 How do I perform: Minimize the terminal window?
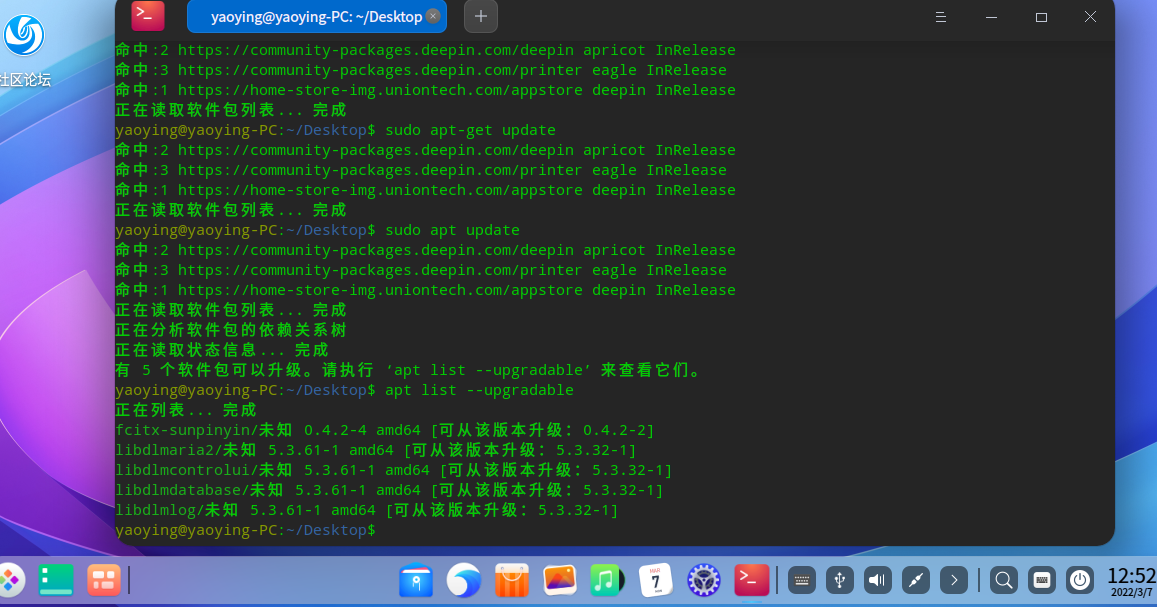(991, 17)
